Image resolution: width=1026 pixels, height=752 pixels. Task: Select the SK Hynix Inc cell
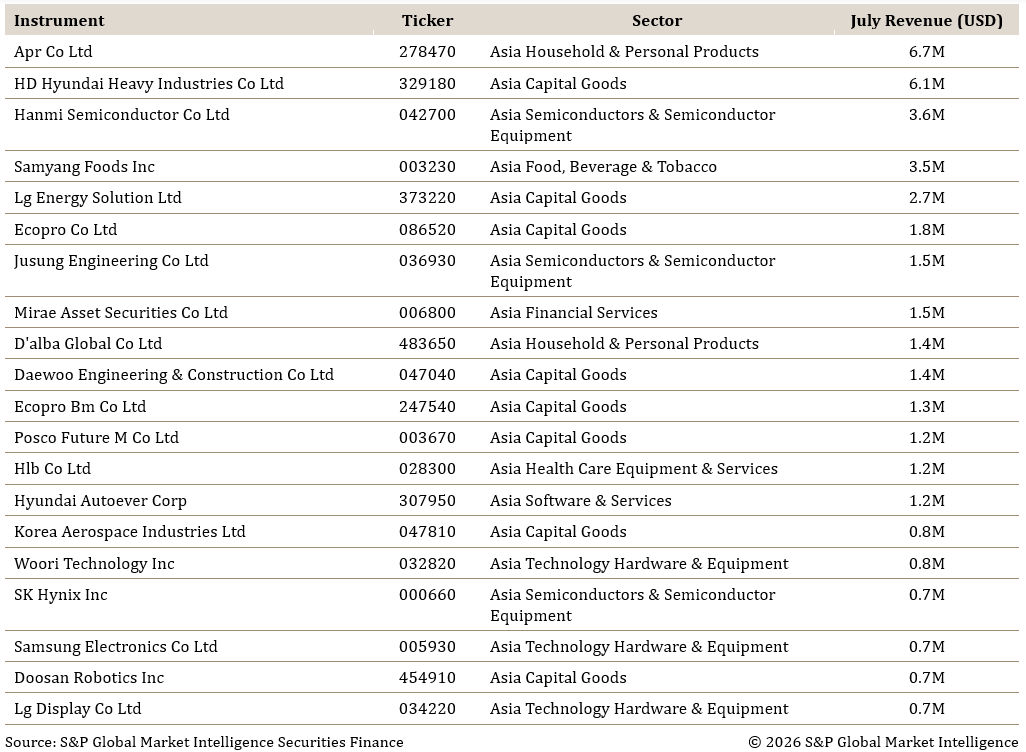click(x=61, y=595)
